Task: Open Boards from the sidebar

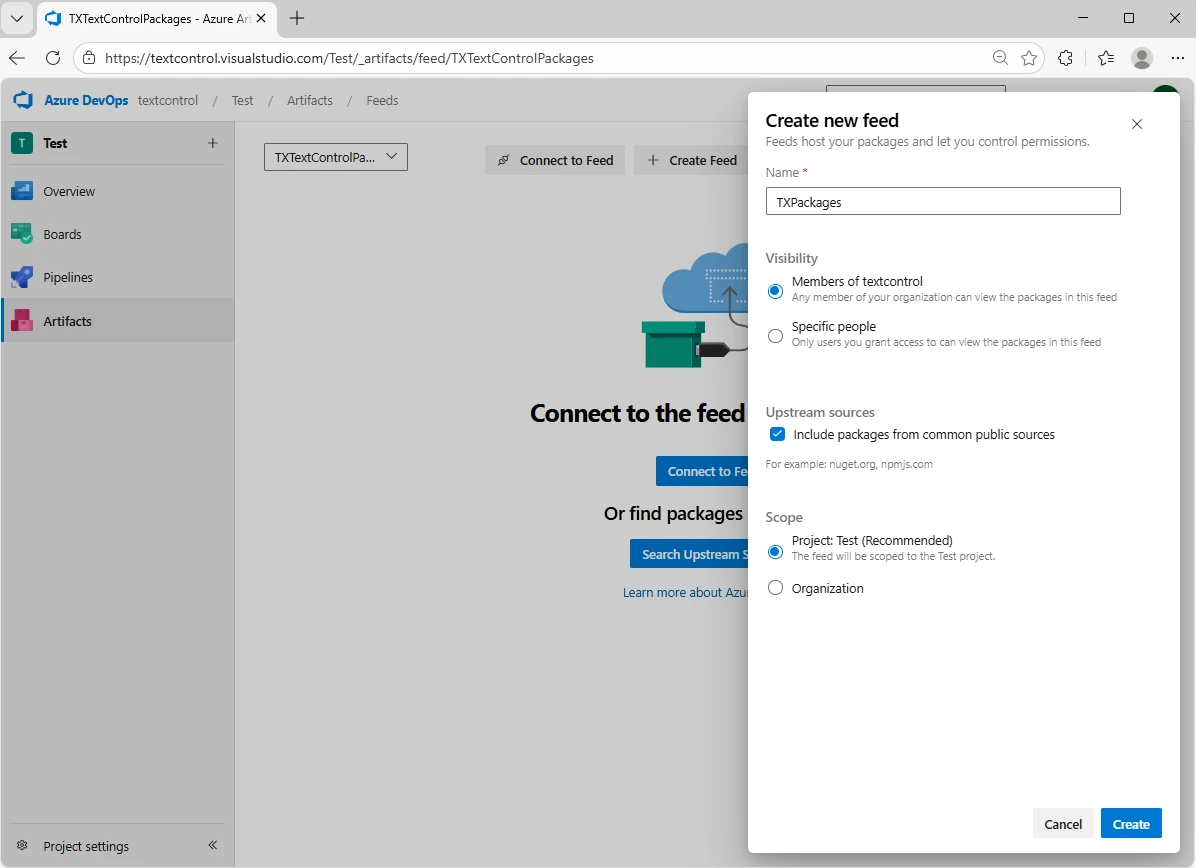Action: tap(21, 233)
